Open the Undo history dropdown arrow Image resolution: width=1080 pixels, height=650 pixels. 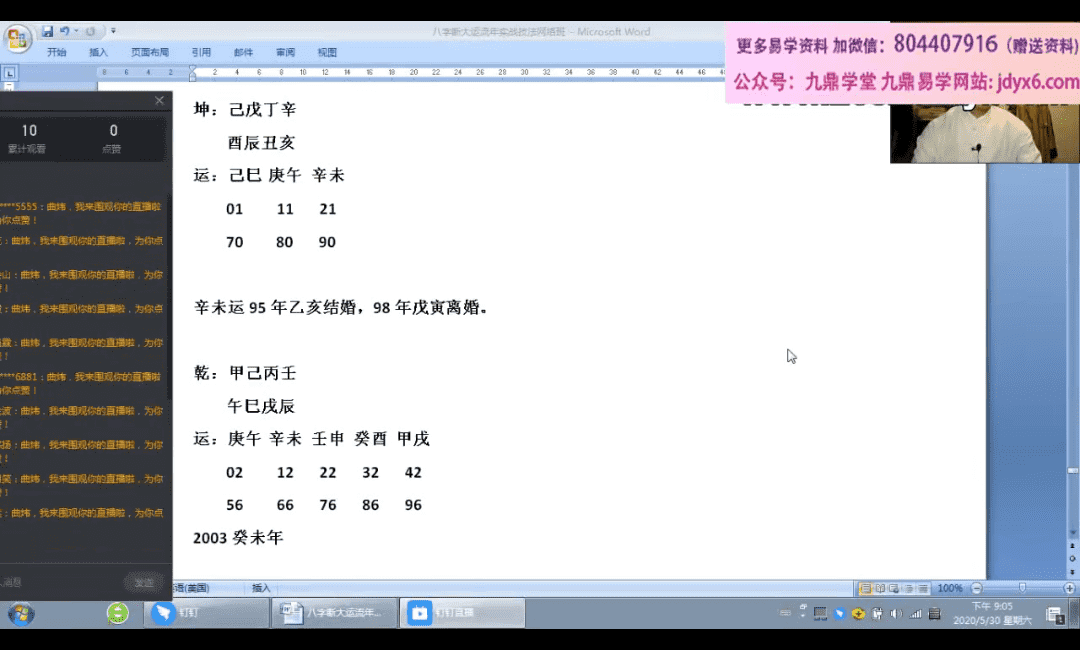(x=76, y=32)
